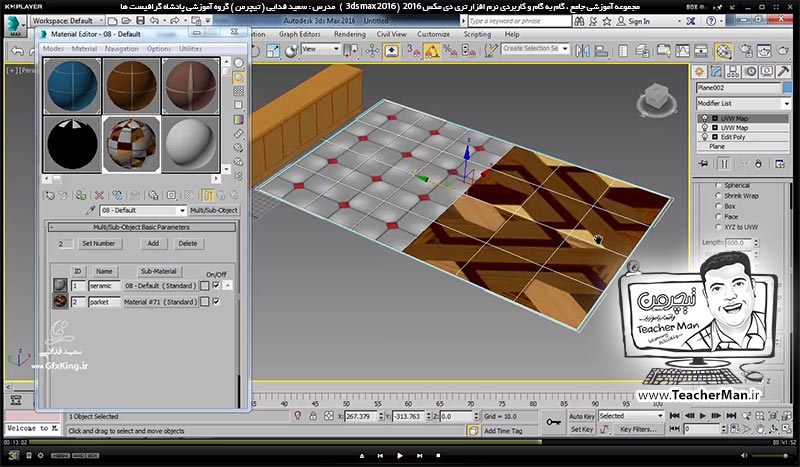The image size is (800, 467).
Task: Toggle On/Off checkbox for parket sub-material
Action: 216,302
